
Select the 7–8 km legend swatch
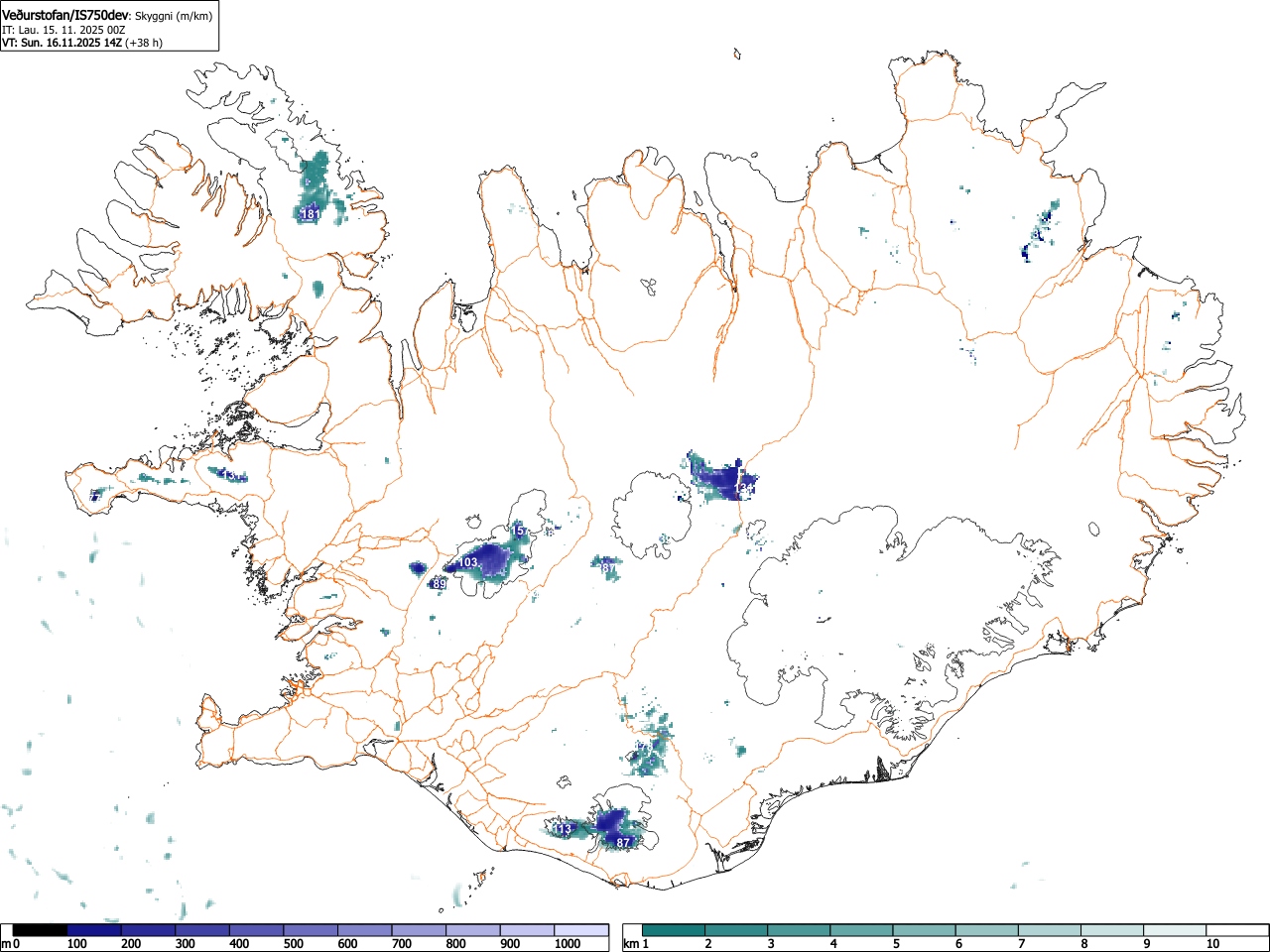[1050, 930]
